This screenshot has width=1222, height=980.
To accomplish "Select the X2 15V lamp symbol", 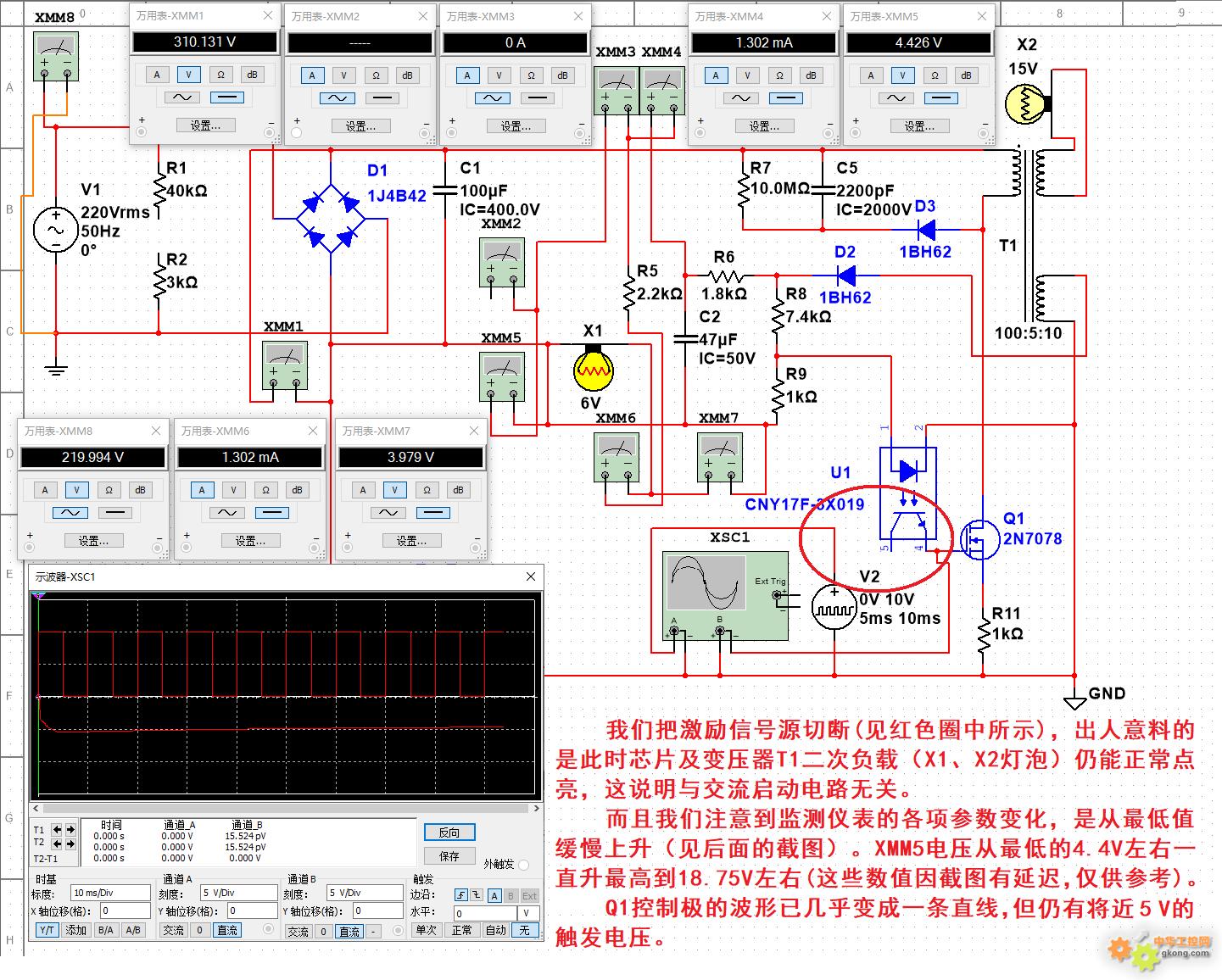I will (x=1027, y=103).
